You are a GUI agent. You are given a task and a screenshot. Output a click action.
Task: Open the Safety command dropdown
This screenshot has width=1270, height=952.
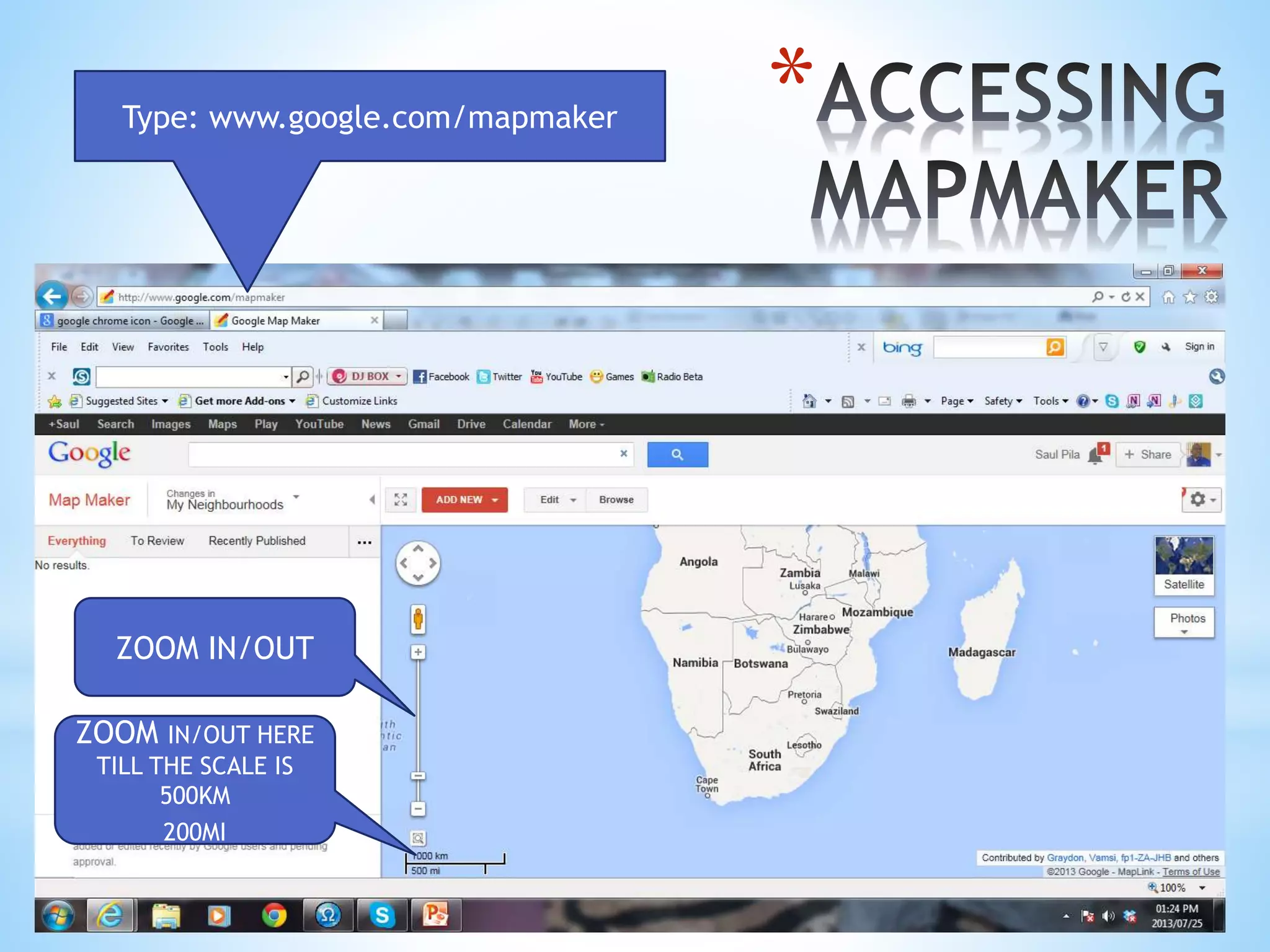1003,401
